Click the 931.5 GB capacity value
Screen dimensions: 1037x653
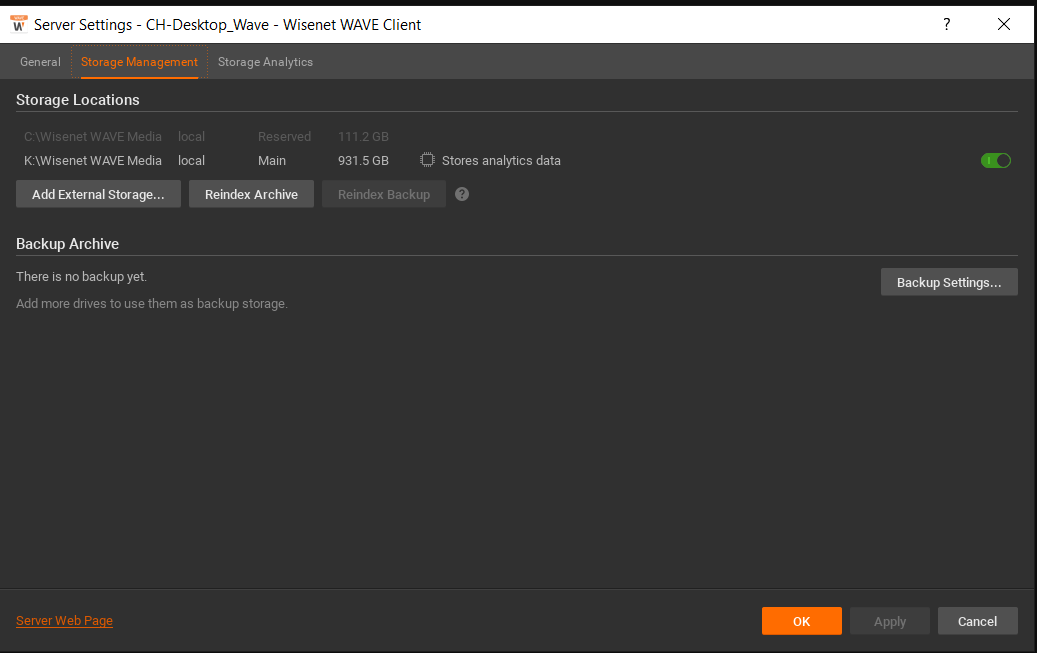click(363, 160)
